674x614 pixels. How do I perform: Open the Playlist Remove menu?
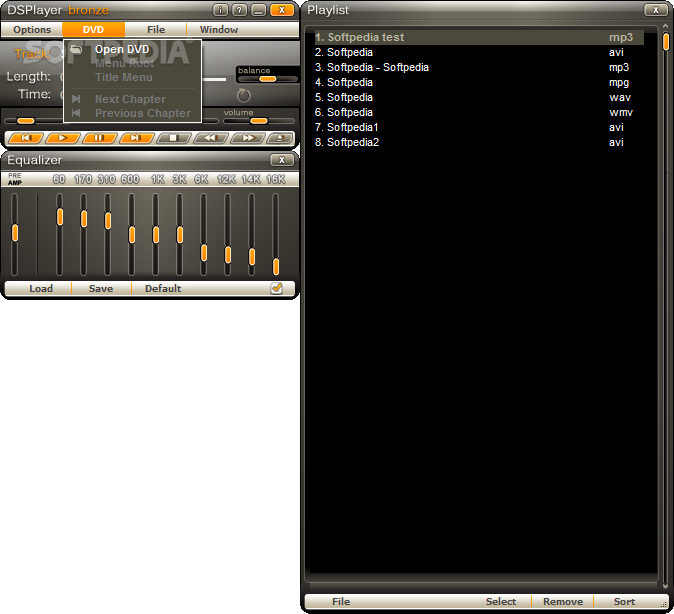click(x=563, y=602)
